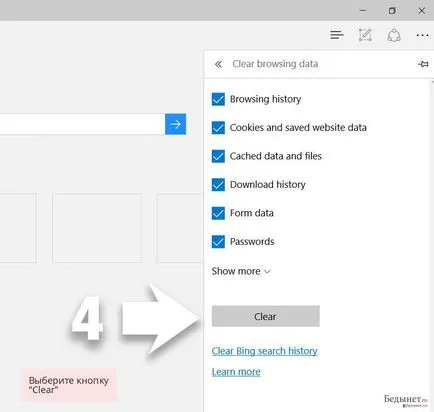434x412 pixels.
Task: Toggle the Passwords checkbox
Action: coord(218,242)
